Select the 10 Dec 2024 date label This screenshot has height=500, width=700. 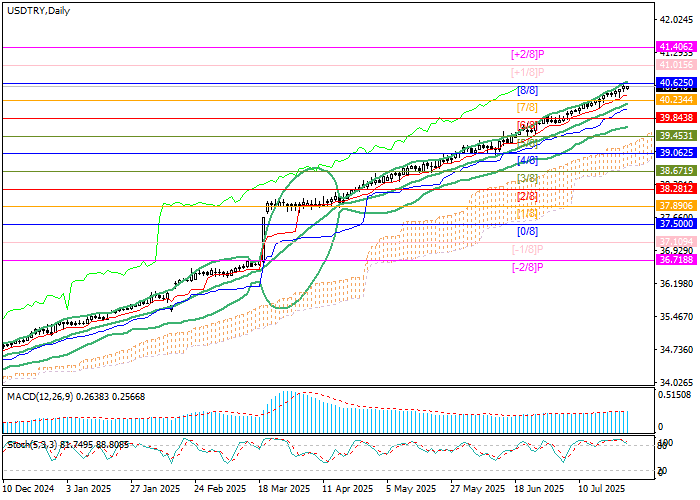[x=28, y=488]
